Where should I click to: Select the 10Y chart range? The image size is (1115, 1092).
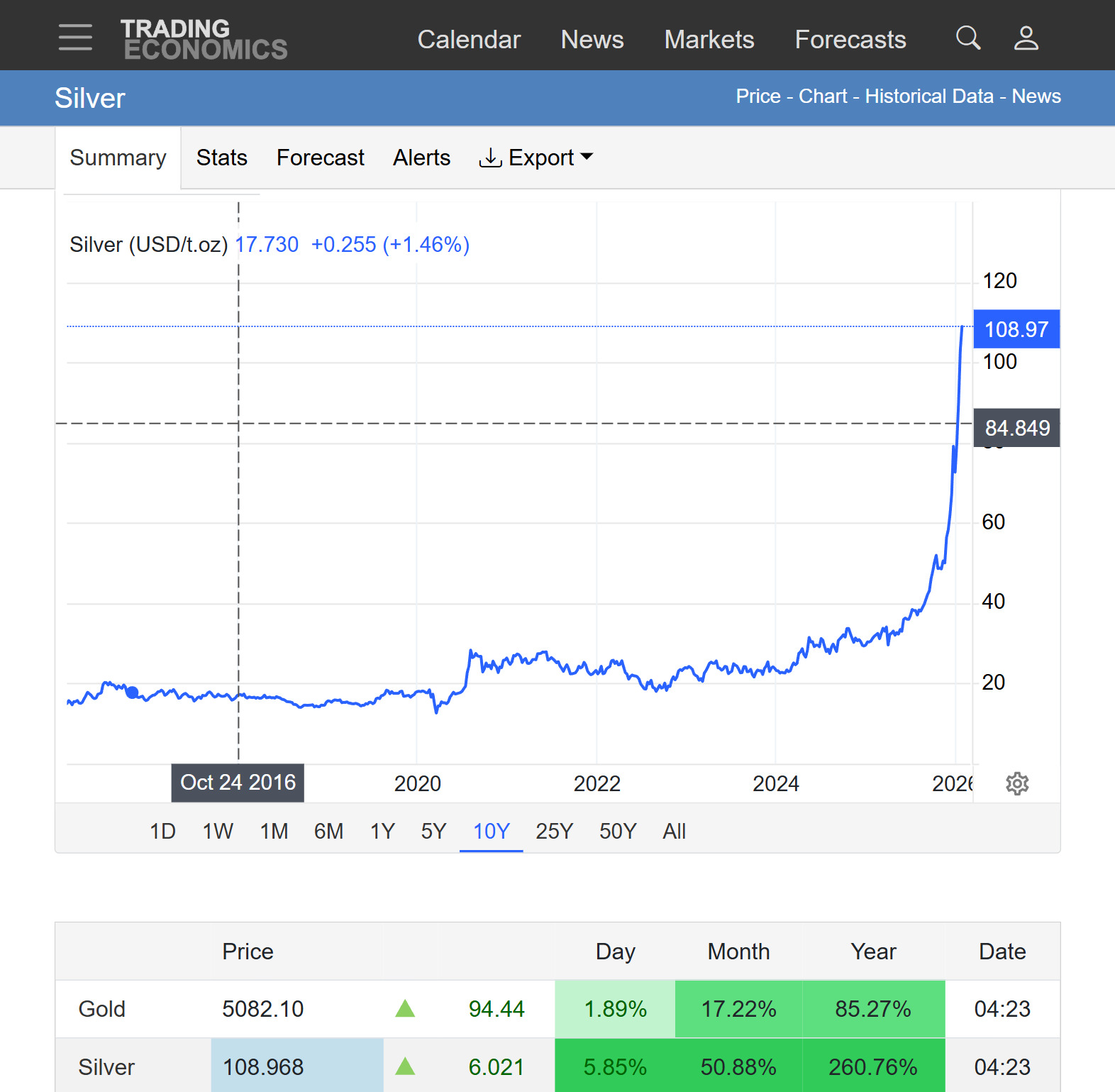(x=492, y=831)
